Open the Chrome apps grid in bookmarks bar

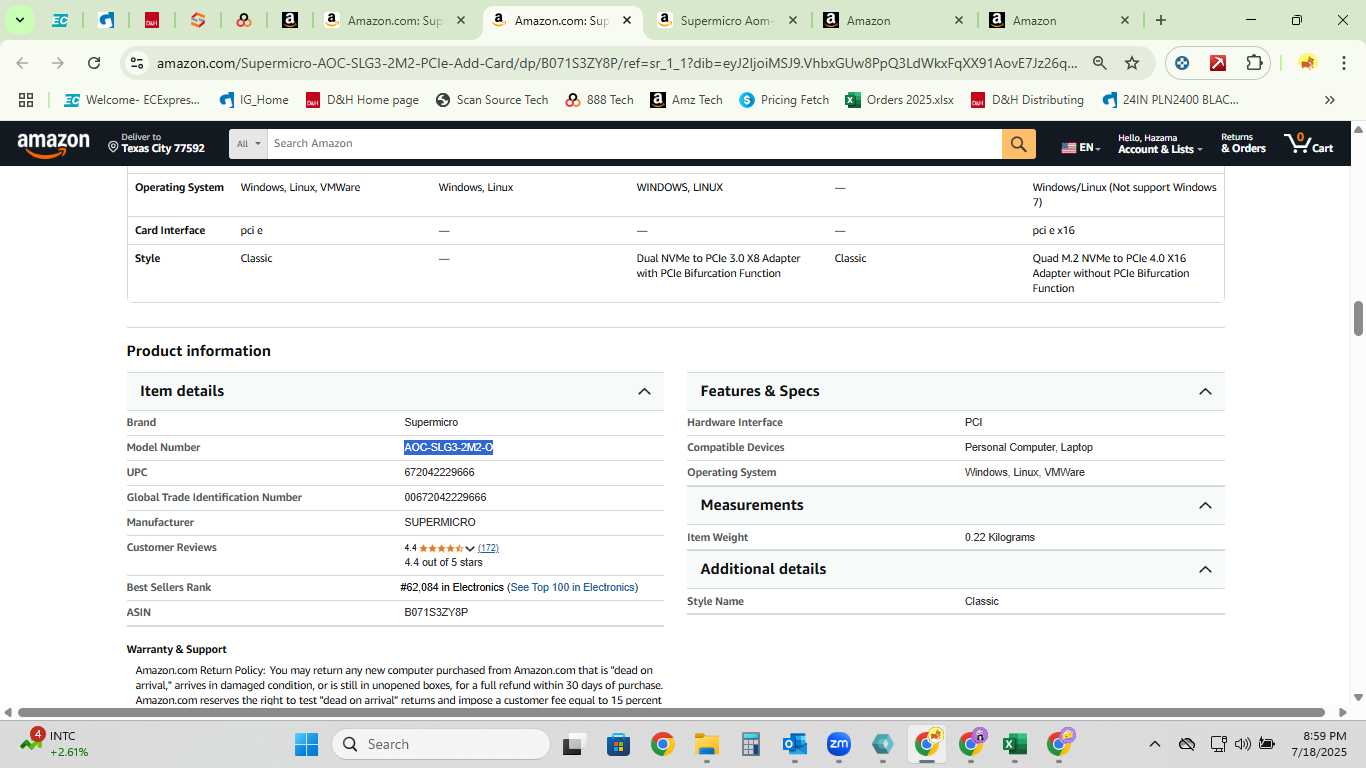click(x=26, y=100)
